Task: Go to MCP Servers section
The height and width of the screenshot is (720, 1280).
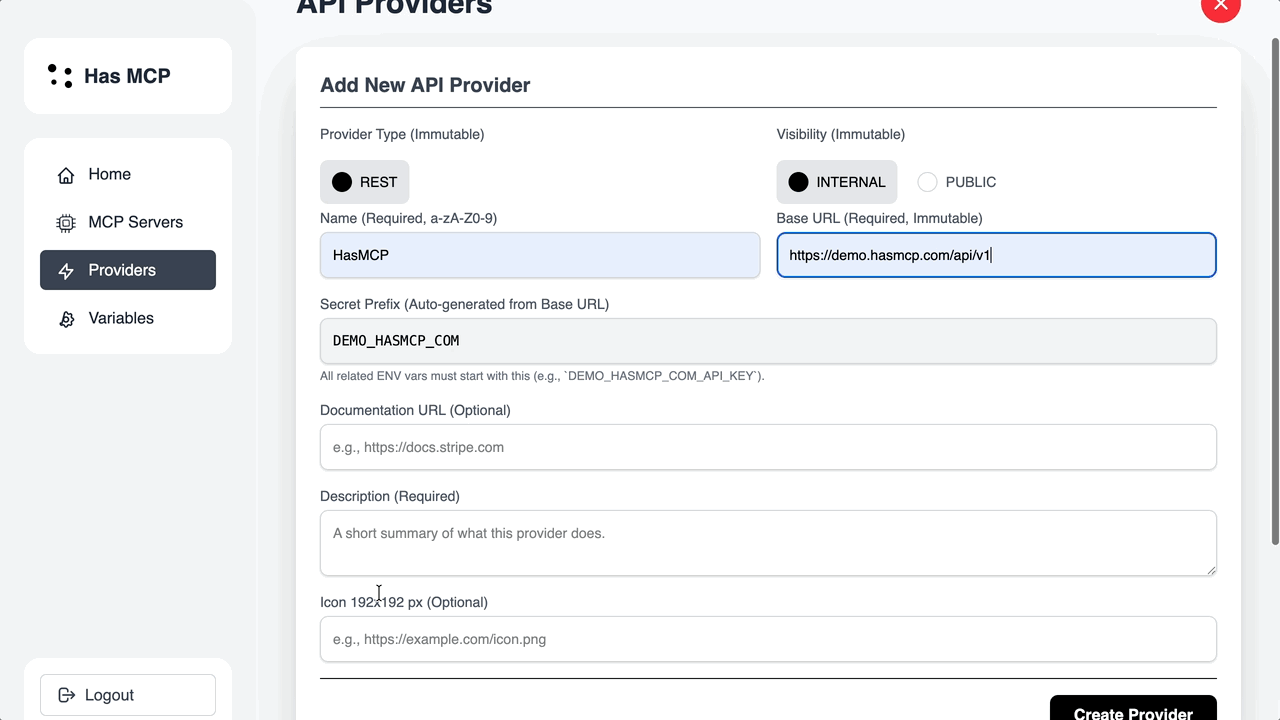Action: [x=128, y=222]
